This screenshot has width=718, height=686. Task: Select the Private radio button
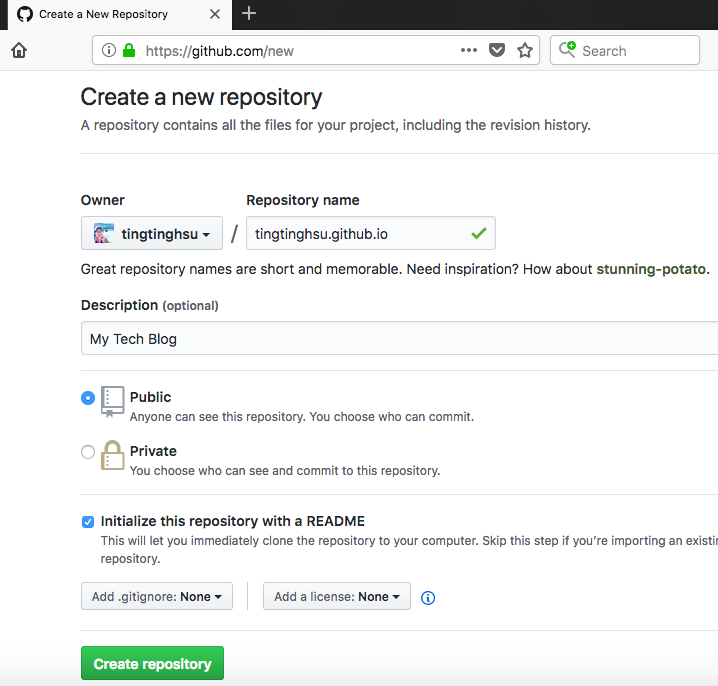coord(88,452)
